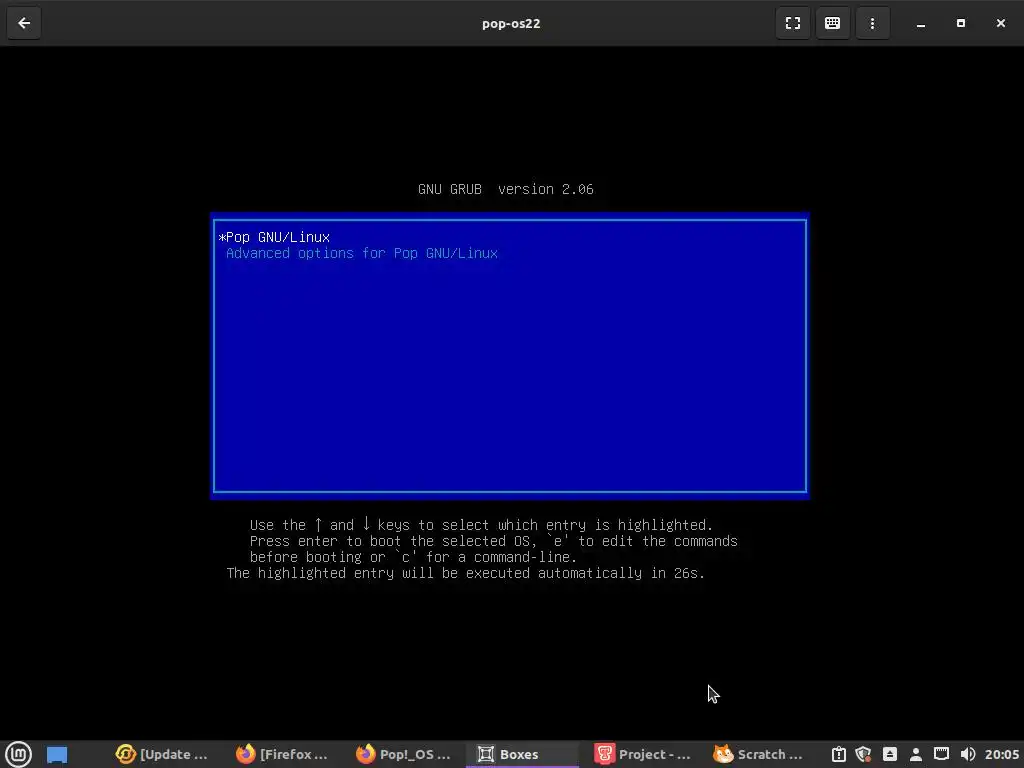Viewport: 1024px width, 768px height.
Task: Open the three-dot menu in Boxes header
Action: click(872, 24)
